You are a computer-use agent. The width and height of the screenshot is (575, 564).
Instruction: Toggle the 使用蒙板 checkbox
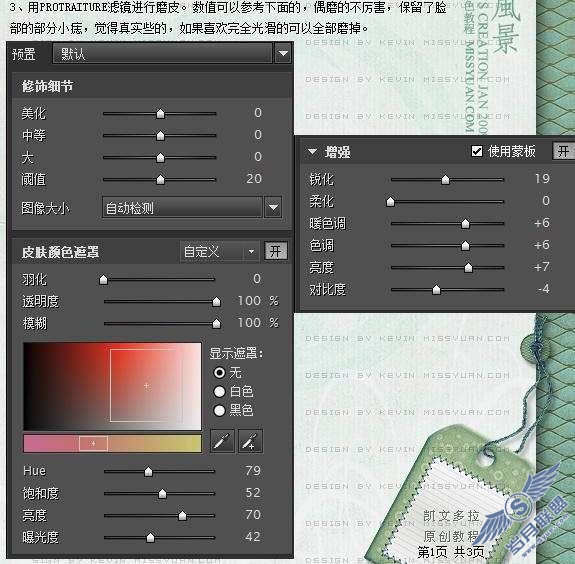pyautogui.click(x=477, y=151)
